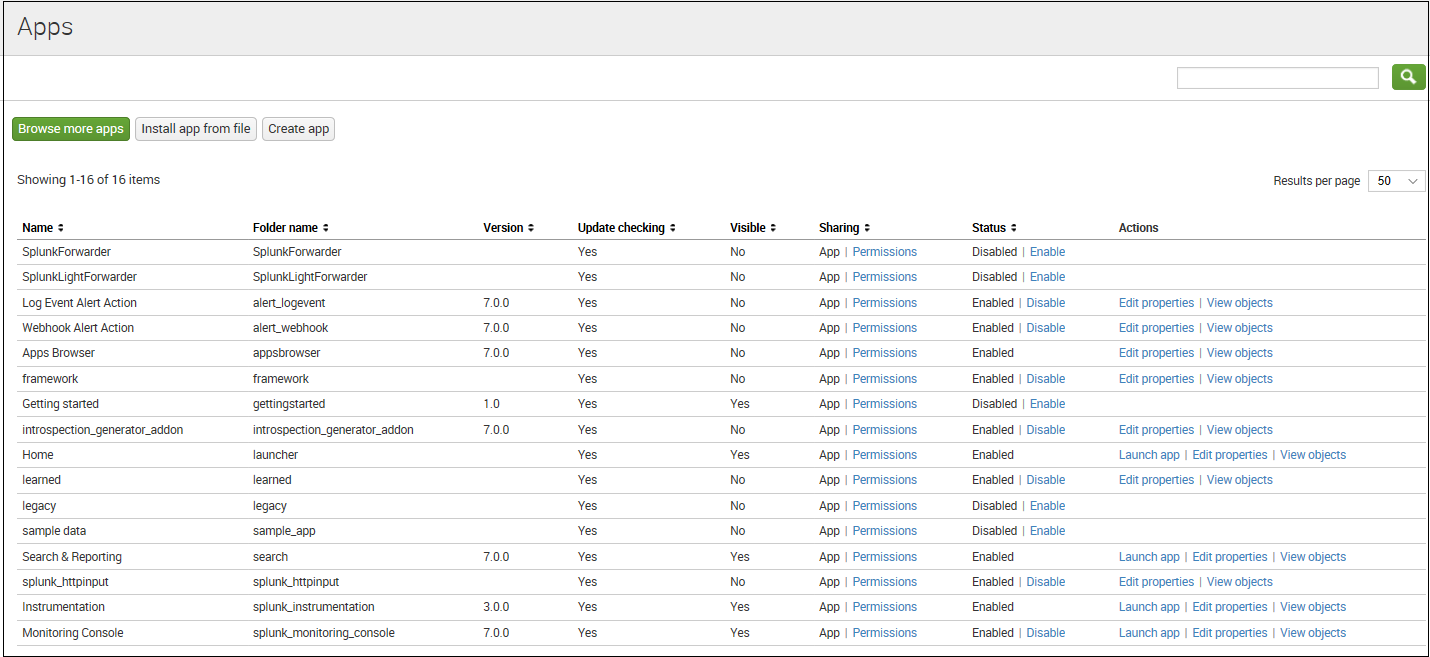View objects of Log Event Alert Action

tap(1240, 303)
